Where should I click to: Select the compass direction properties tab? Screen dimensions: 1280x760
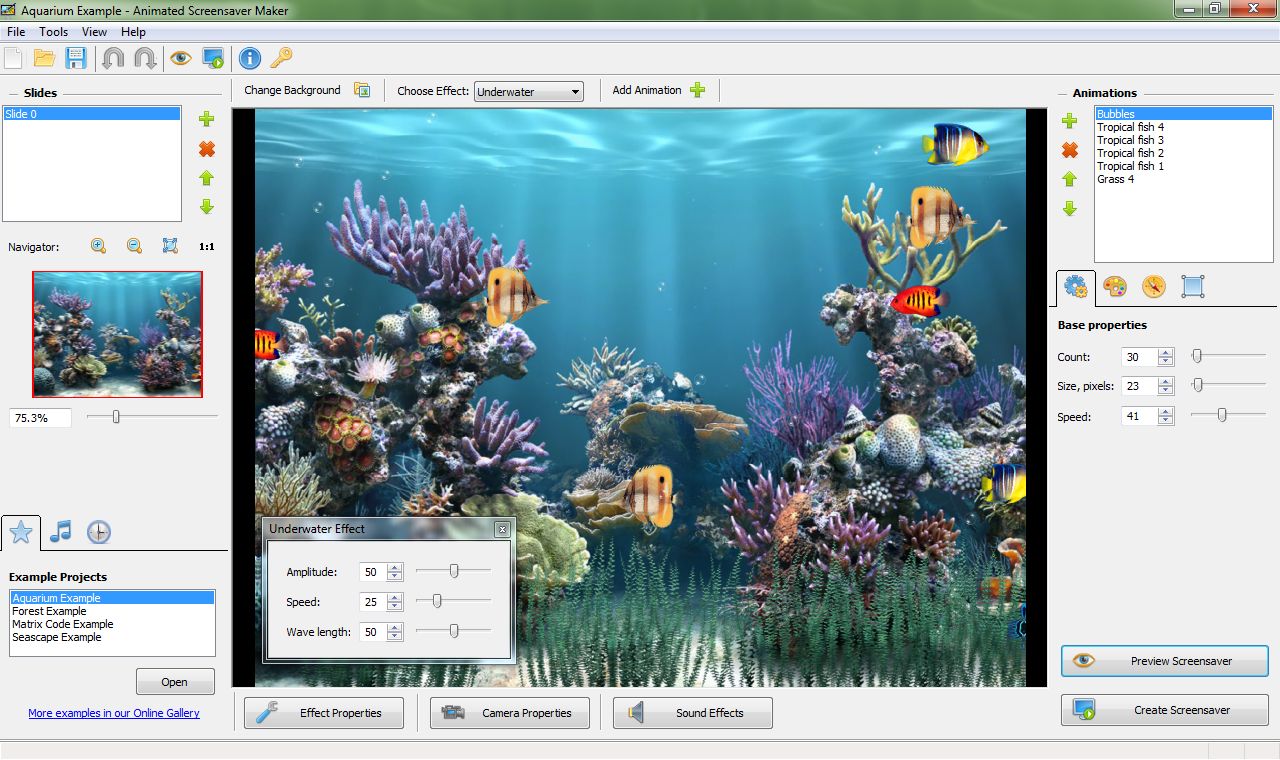[x=1153, y=287]
